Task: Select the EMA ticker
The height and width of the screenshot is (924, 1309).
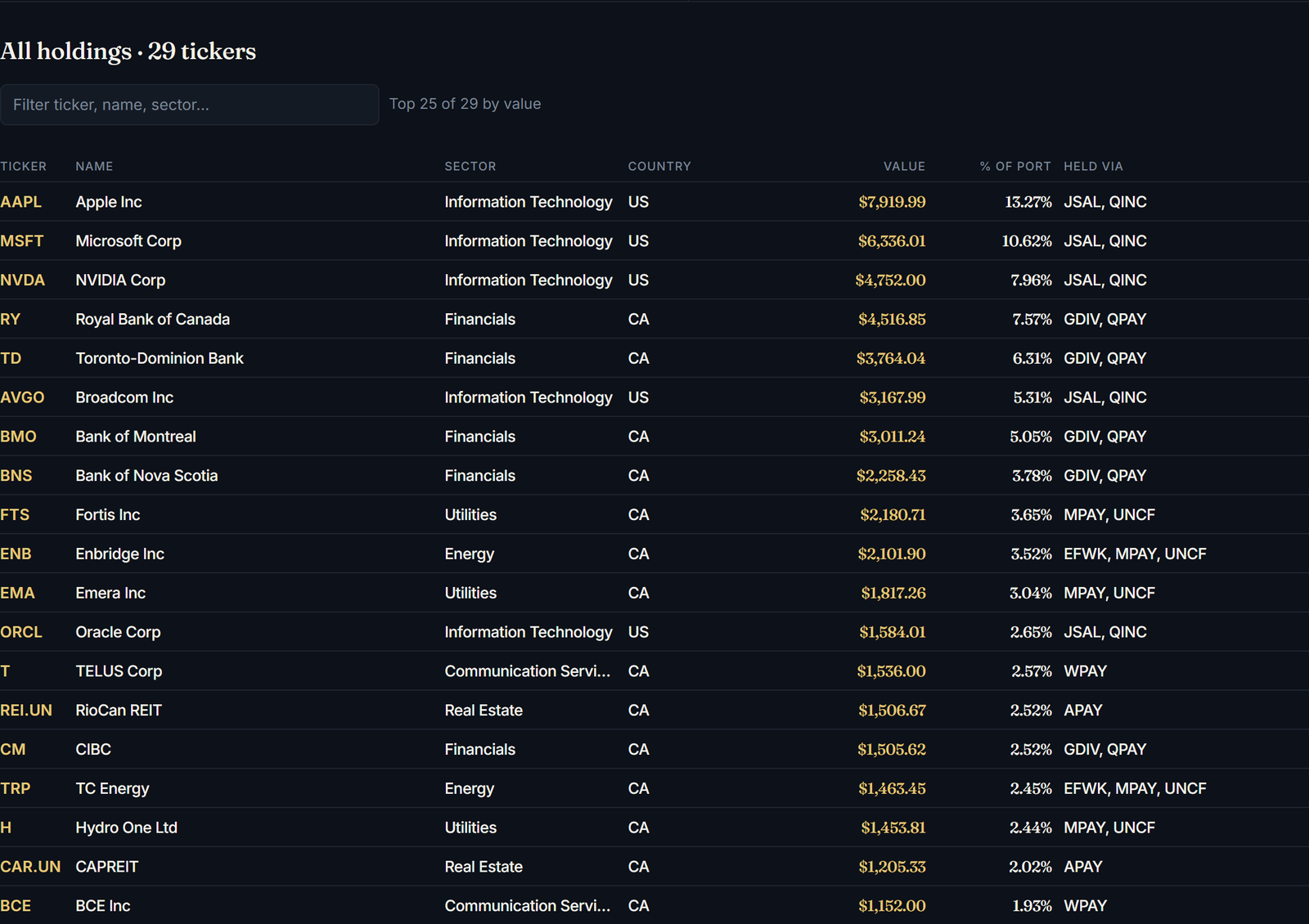Action: coord(17,594)
